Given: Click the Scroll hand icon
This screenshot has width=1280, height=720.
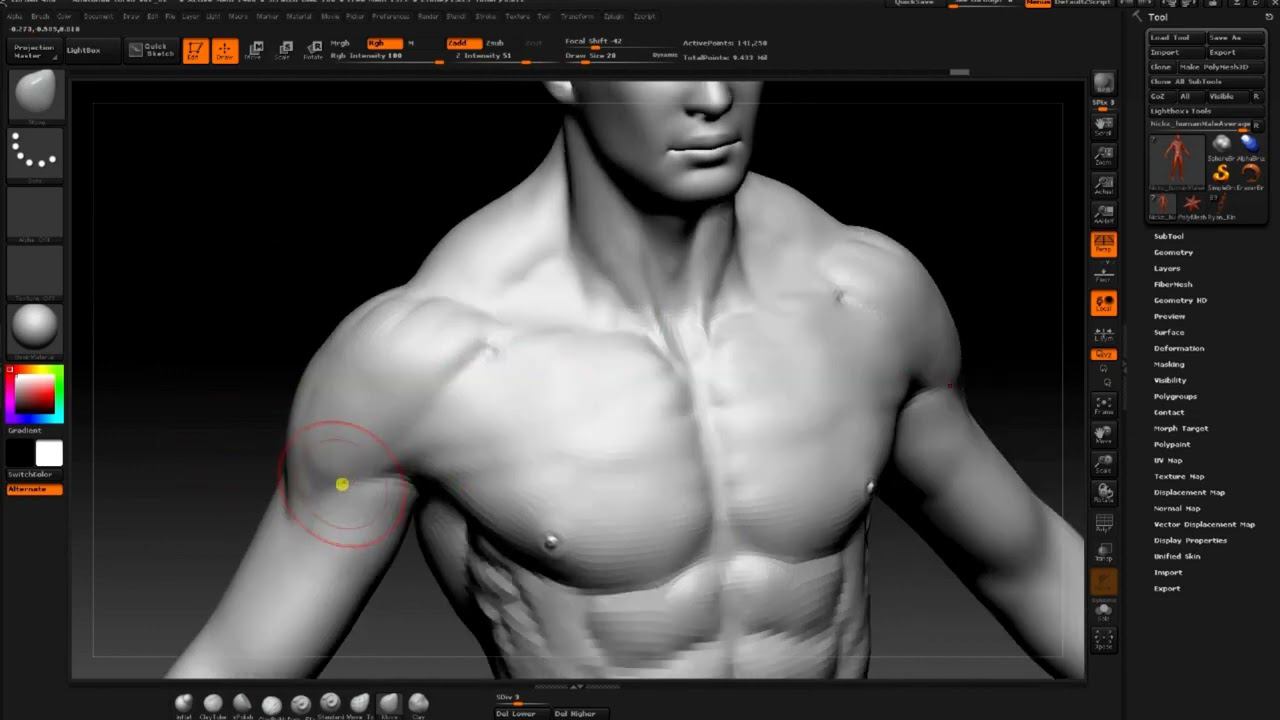Looking at the screenshot, I should tap(1103, 126).
